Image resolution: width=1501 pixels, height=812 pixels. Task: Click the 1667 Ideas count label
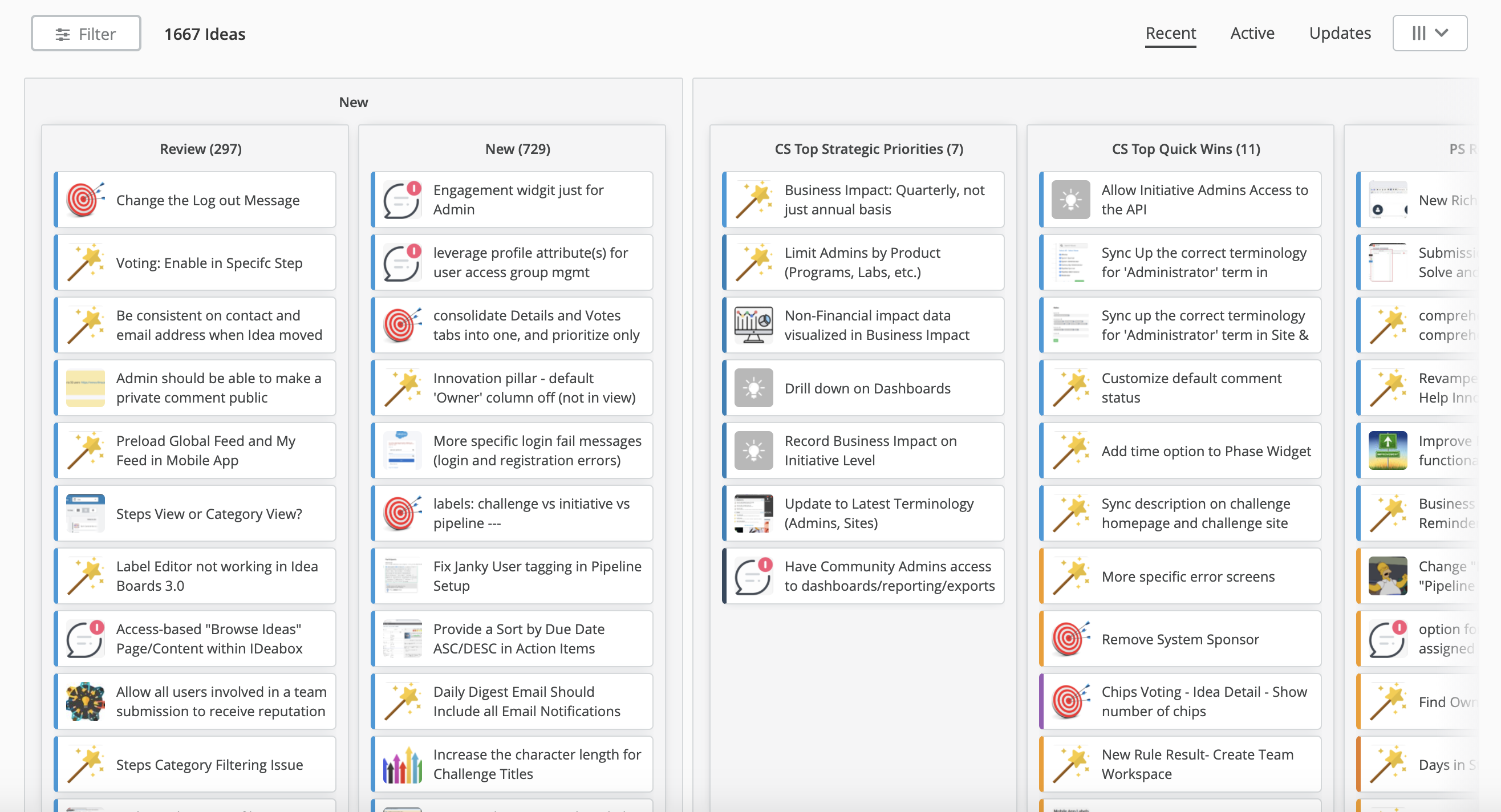point(205,34)
